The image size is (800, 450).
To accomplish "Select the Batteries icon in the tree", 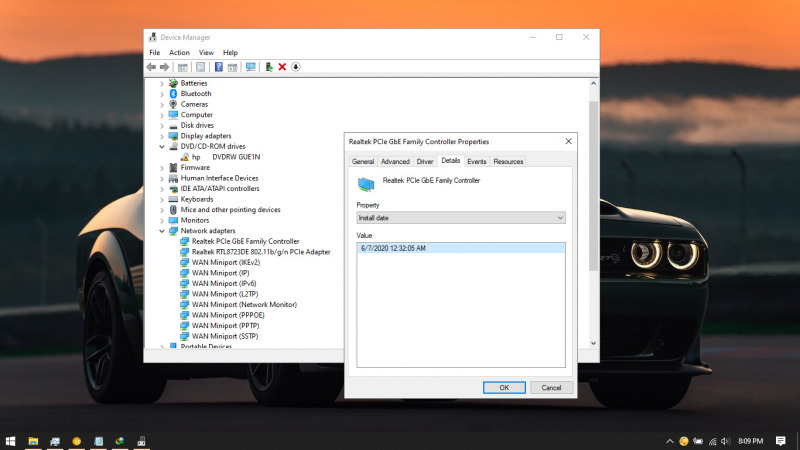I will (173, 83).
